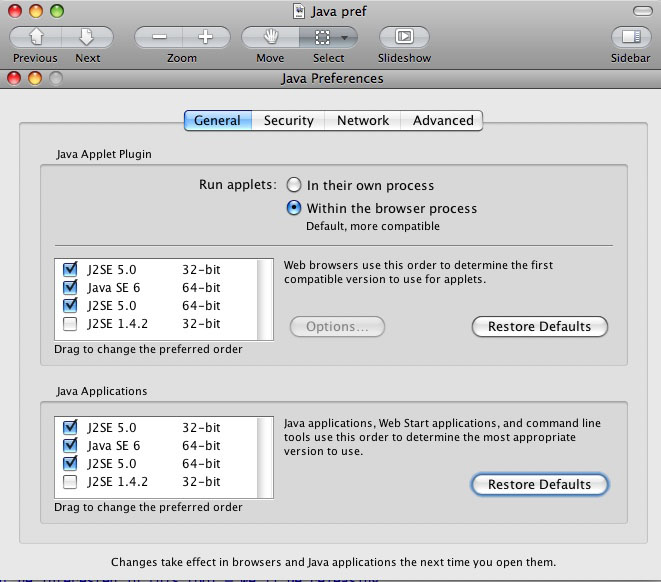Toggle the Sidebar in Preview
Screen dimensions: 661x582
(631, 37)
